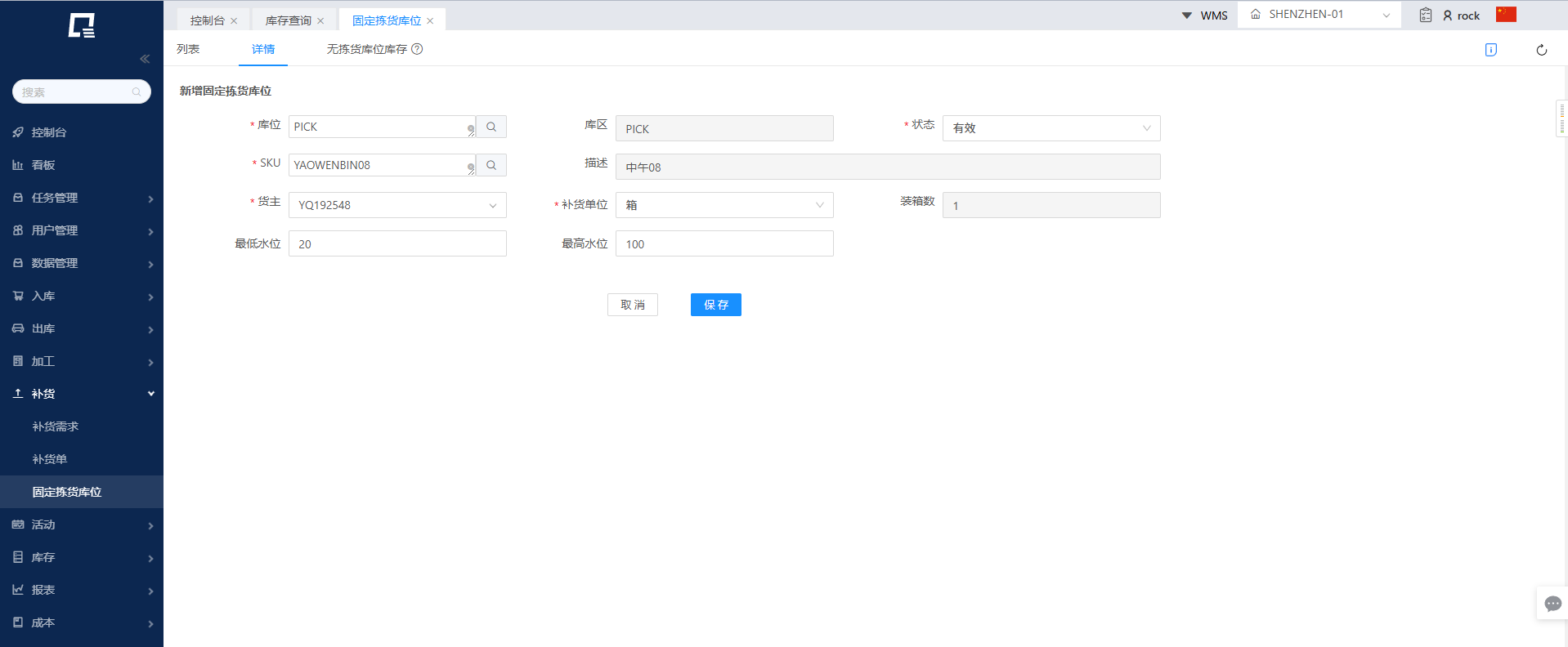
Task: Open the blue info panel icon
Action: pos(1491,50)
